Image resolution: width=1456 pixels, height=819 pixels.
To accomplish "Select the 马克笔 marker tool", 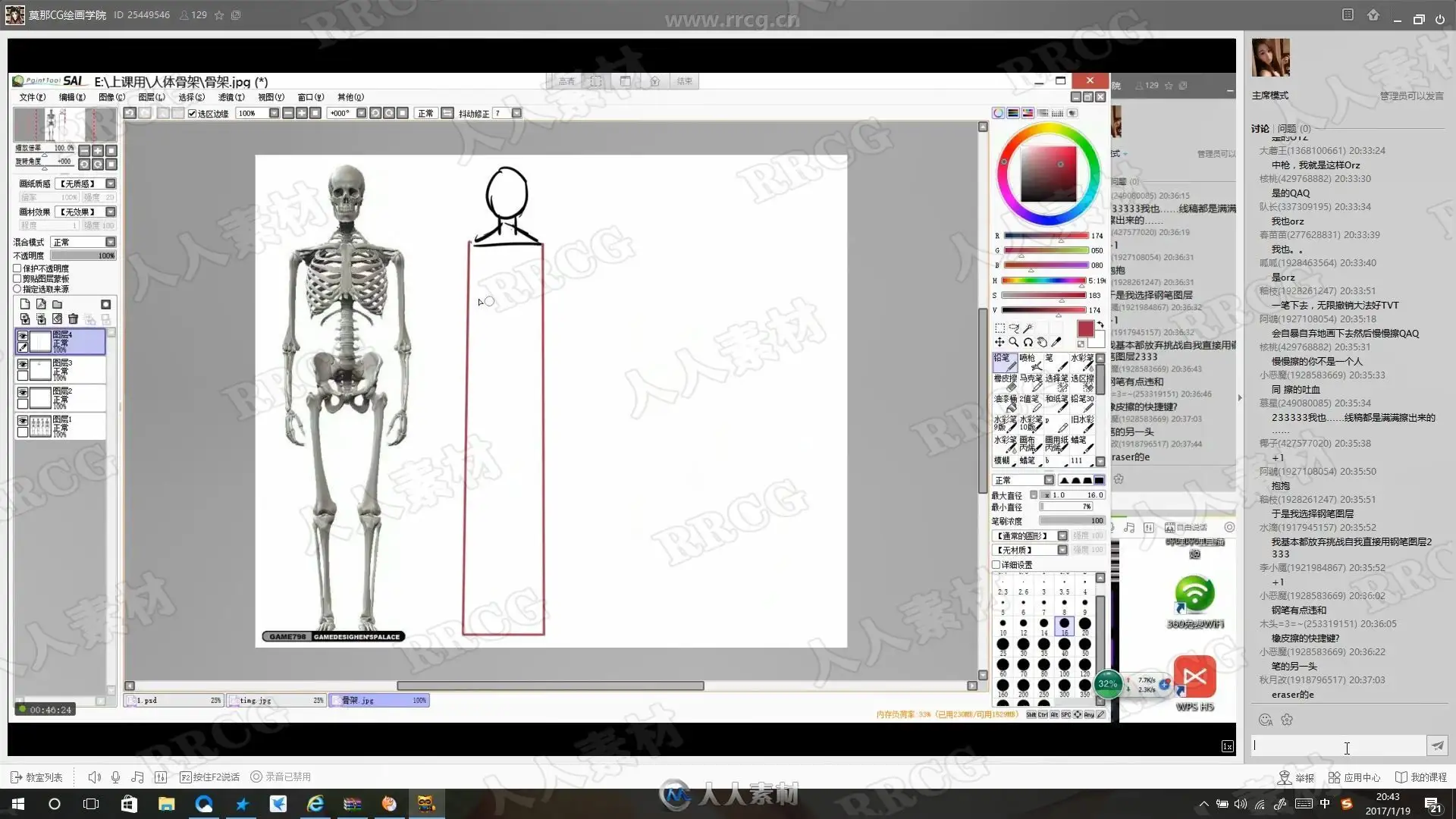I will coord(1031,382).
